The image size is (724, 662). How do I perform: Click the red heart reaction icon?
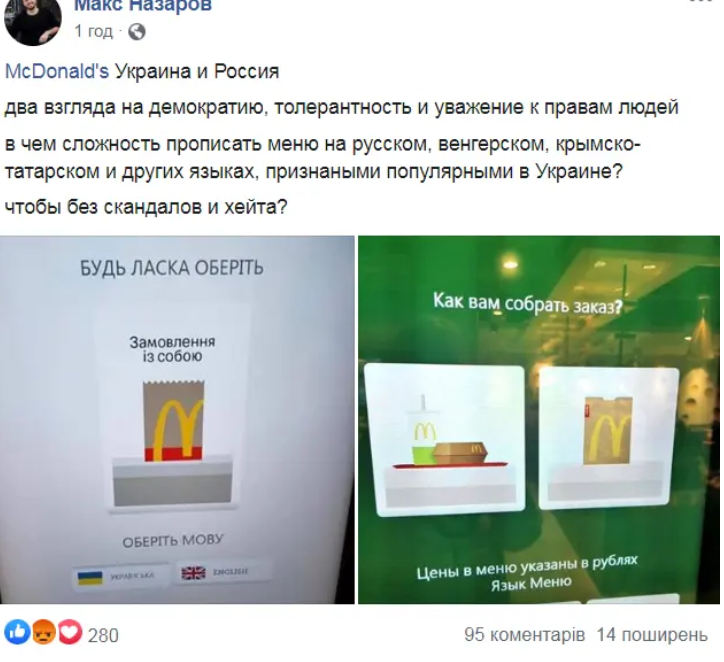pyautogui.click(x=69, y=632)
